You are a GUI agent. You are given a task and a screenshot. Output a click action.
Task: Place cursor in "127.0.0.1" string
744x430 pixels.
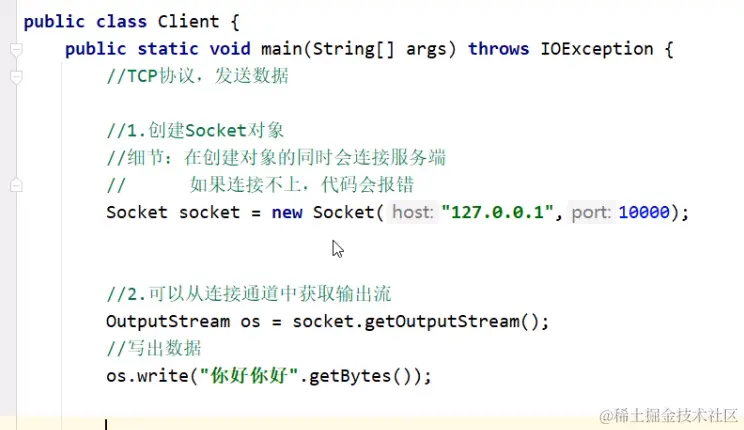(497, 212)
